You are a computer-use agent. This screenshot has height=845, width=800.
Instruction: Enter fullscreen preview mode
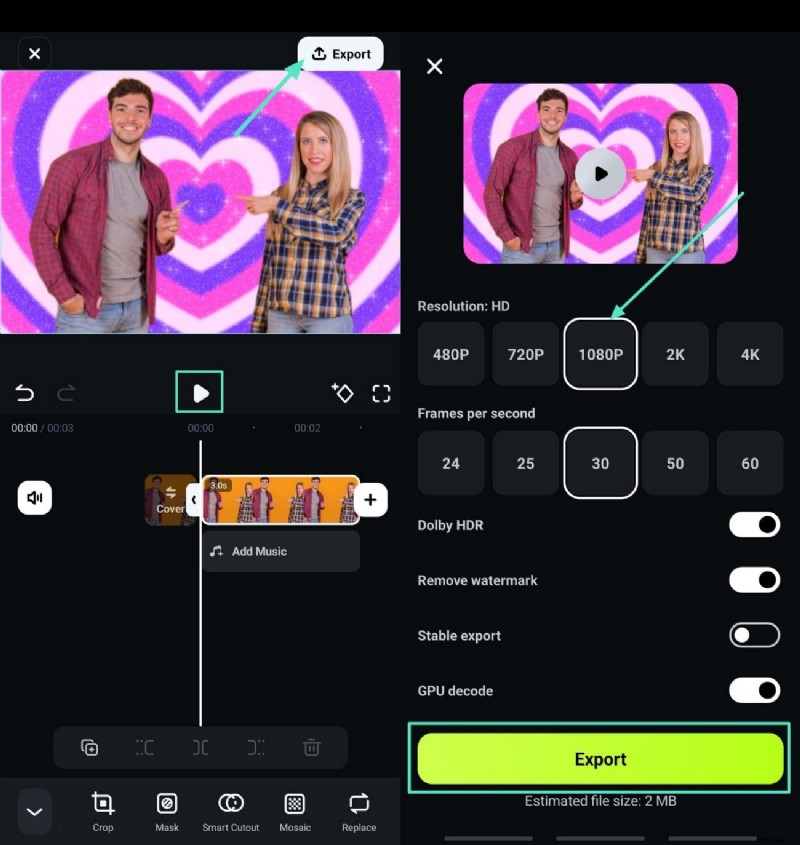click(381, 393)
